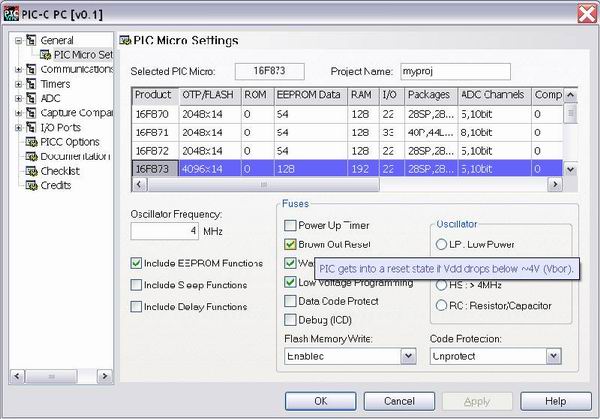Click the Checklist page icon

pyautogui.click(x=31, y=171)
